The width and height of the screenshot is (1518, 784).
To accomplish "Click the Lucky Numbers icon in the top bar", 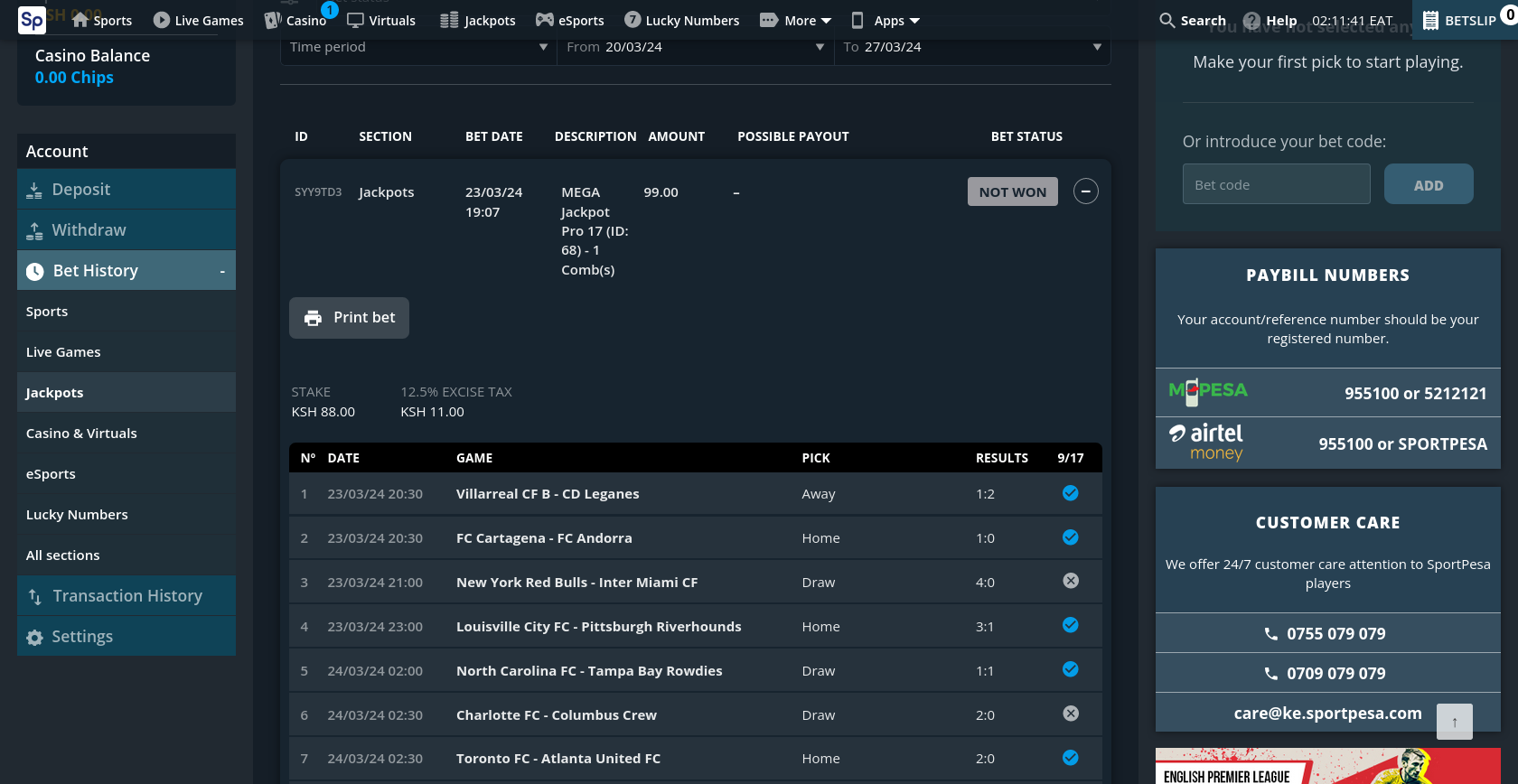I will [632, 20].
